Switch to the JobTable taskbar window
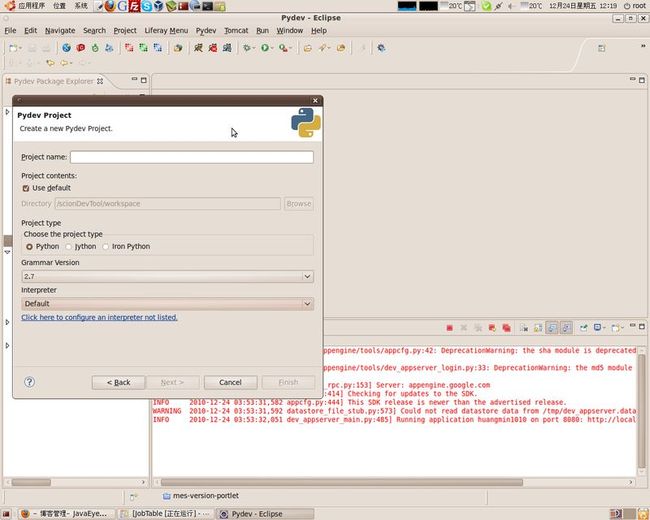Screen dimensions: 650x520 click(x=165, y=514)
